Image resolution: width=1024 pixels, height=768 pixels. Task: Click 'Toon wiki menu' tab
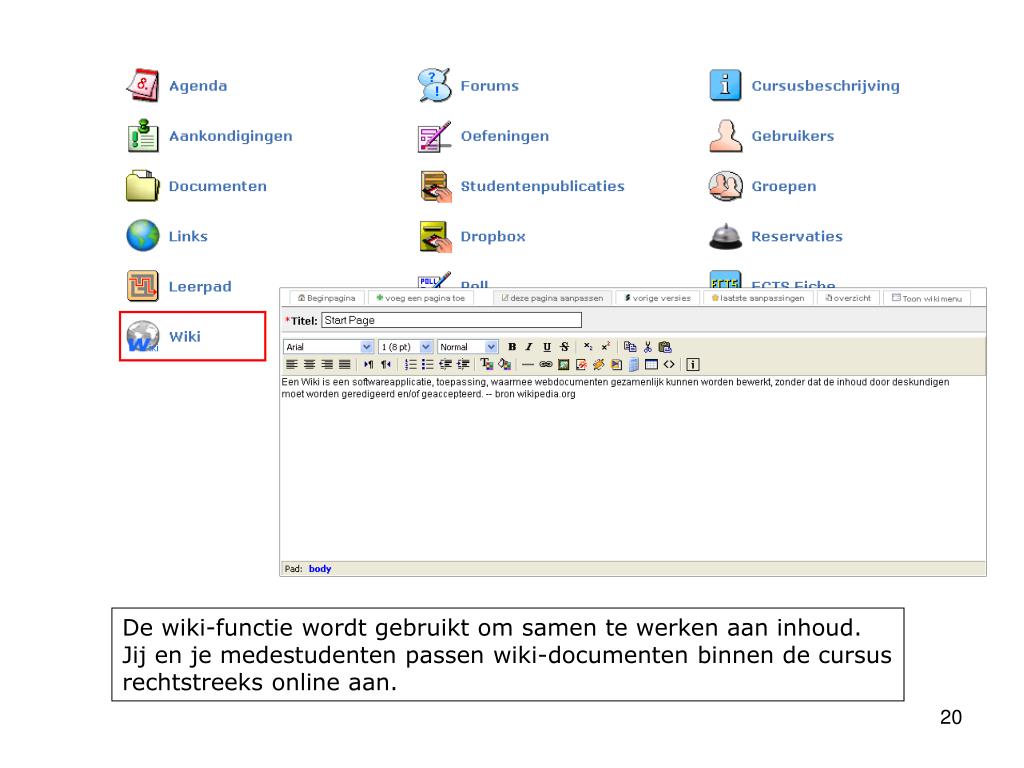pos(927,298)
